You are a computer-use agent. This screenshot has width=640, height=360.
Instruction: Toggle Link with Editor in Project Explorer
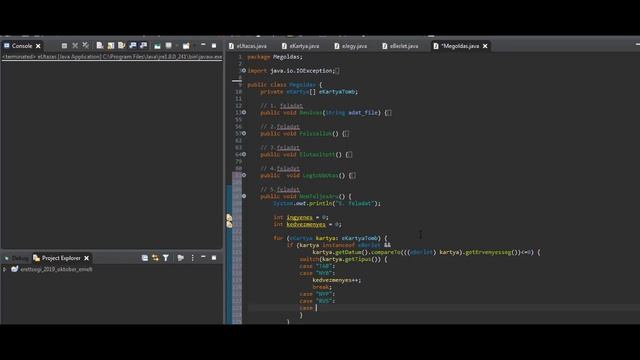[155, 258]
